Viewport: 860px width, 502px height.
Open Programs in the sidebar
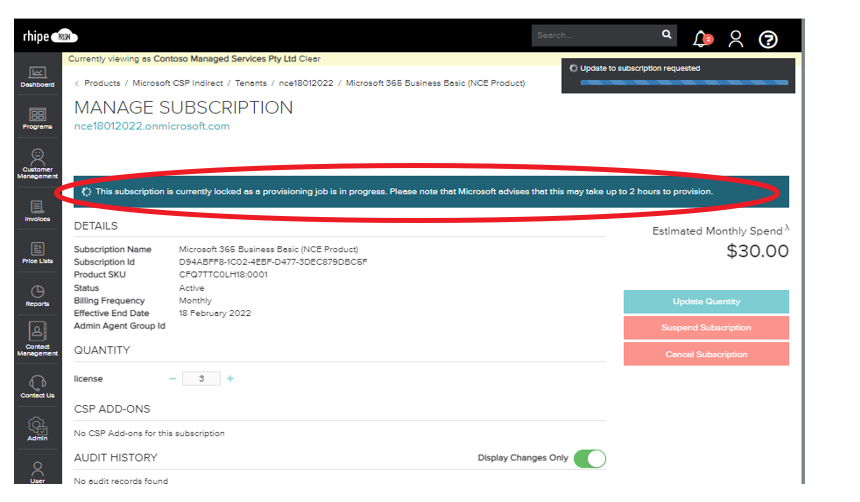[x=37, y=119]
